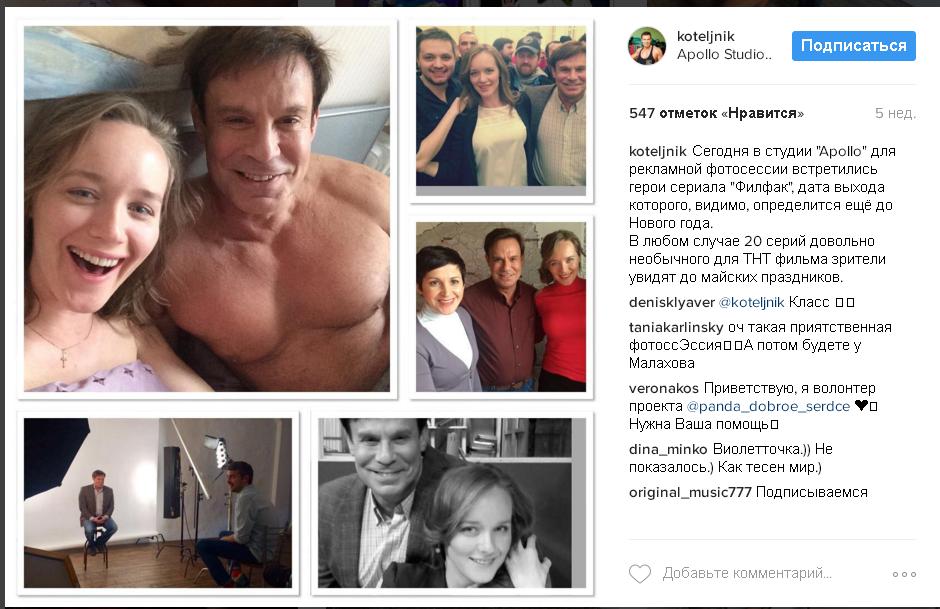View the 547 отметок «Нравится» list
This screenshot has height=609, width=940.
coord(716,113)
